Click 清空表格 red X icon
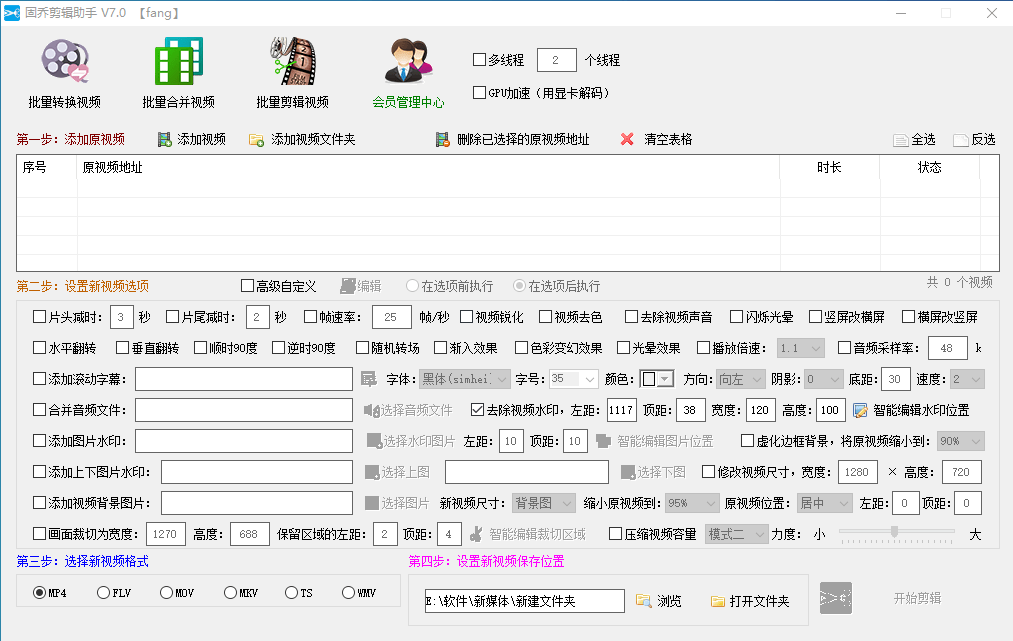This screenshot has height=641, width=1013. click(627, 139)
